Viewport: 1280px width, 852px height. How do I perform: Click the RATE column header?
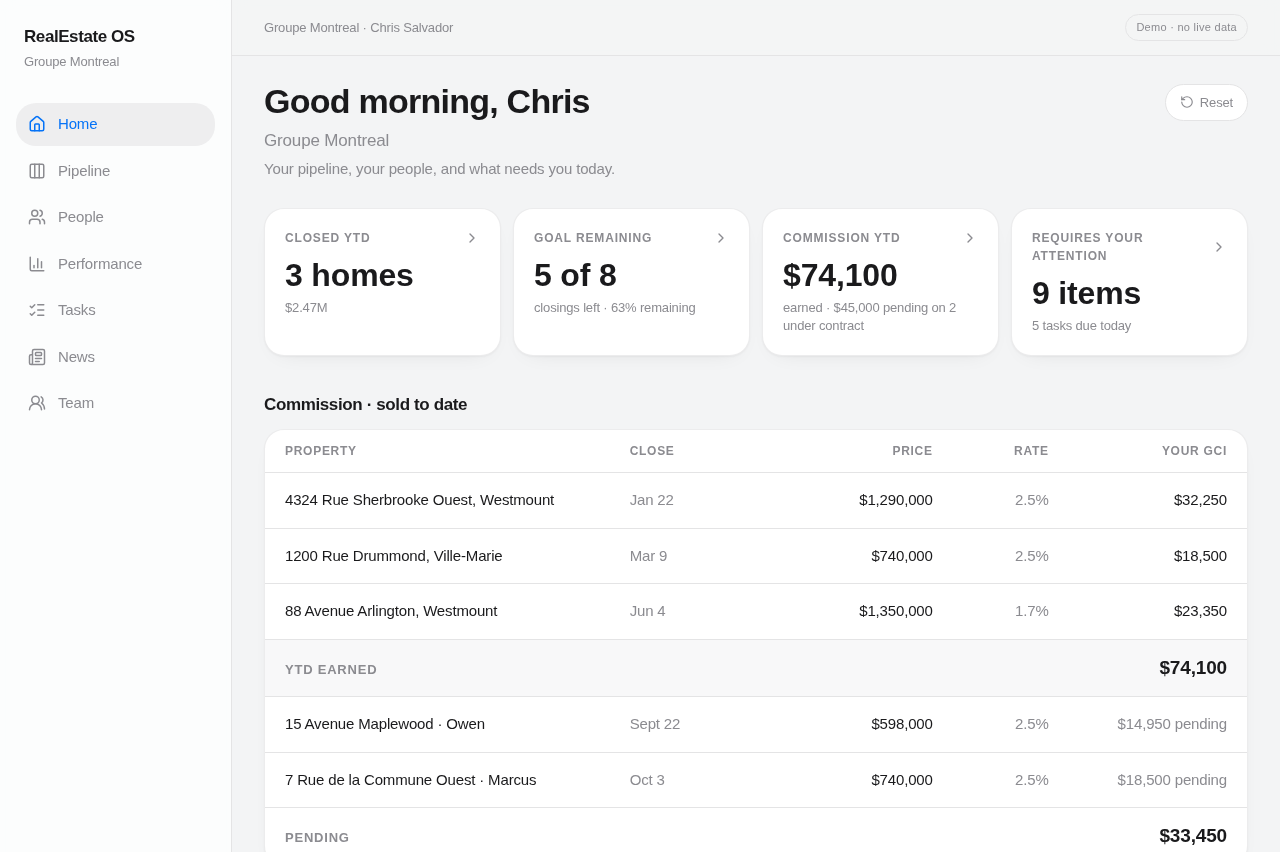pos(1031,451)
